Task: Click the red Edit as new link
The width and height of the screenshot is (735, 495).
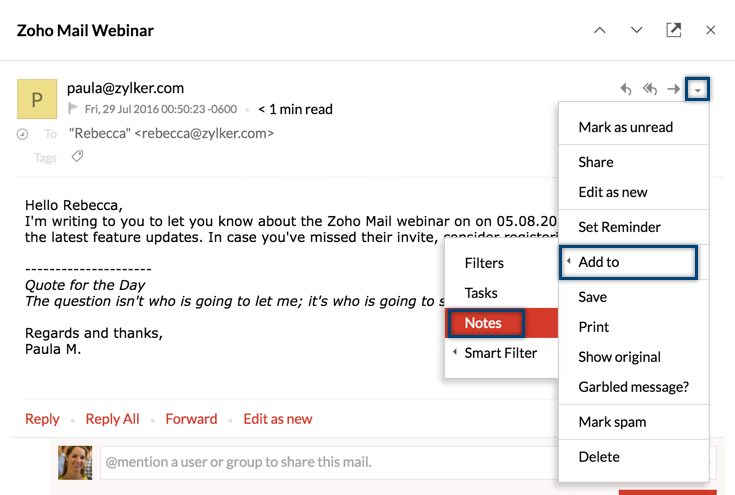Action: [278, 419]
